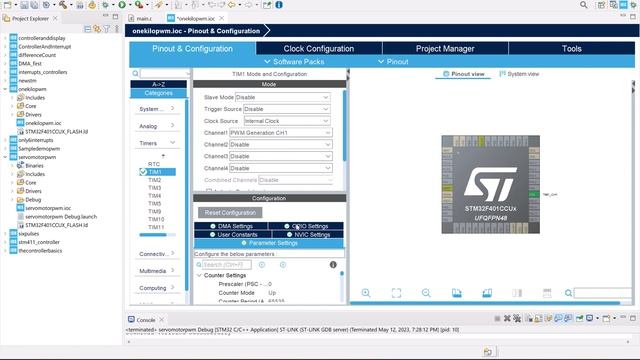Click Link with Editor in Project Explorer

click(97, 29)
